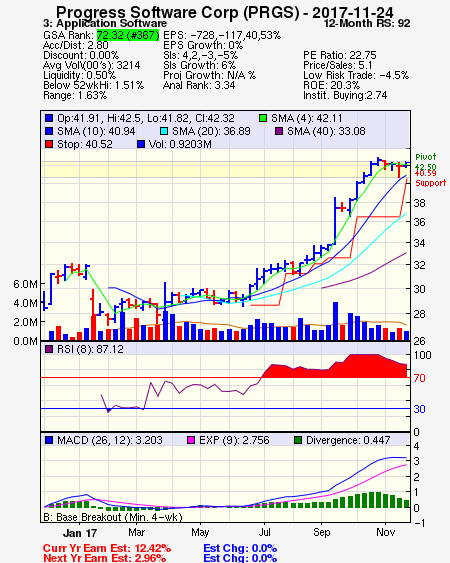Click the Jul date axis label
Viewport: 450px width, 563px height.
264,532
